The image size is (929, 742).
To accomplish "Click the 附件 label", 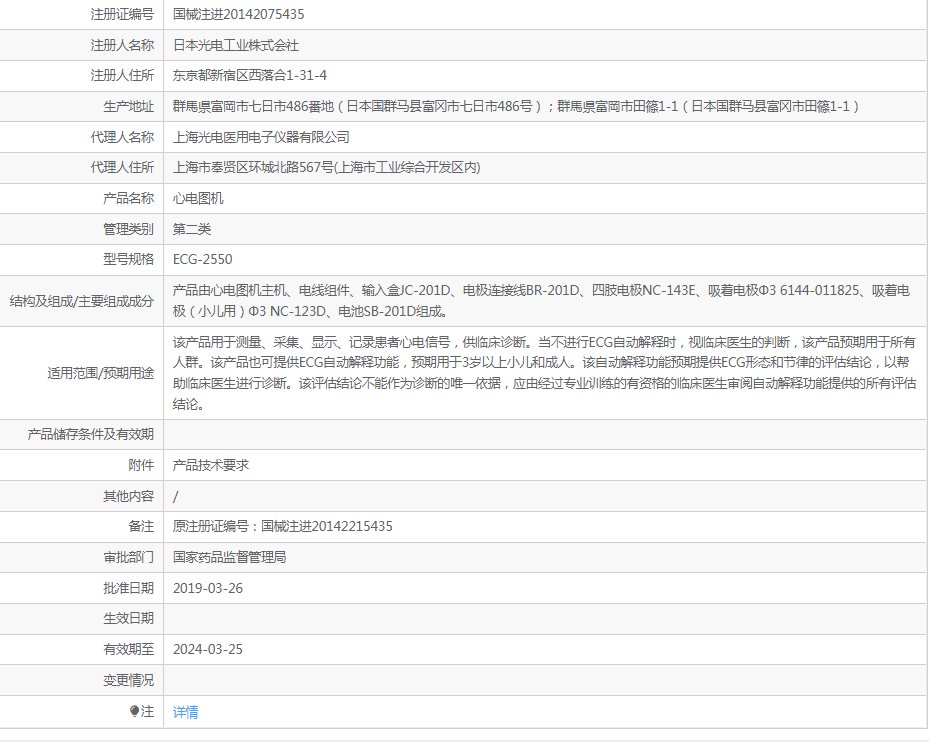I will pyautogui.click(x=141, y=465).
